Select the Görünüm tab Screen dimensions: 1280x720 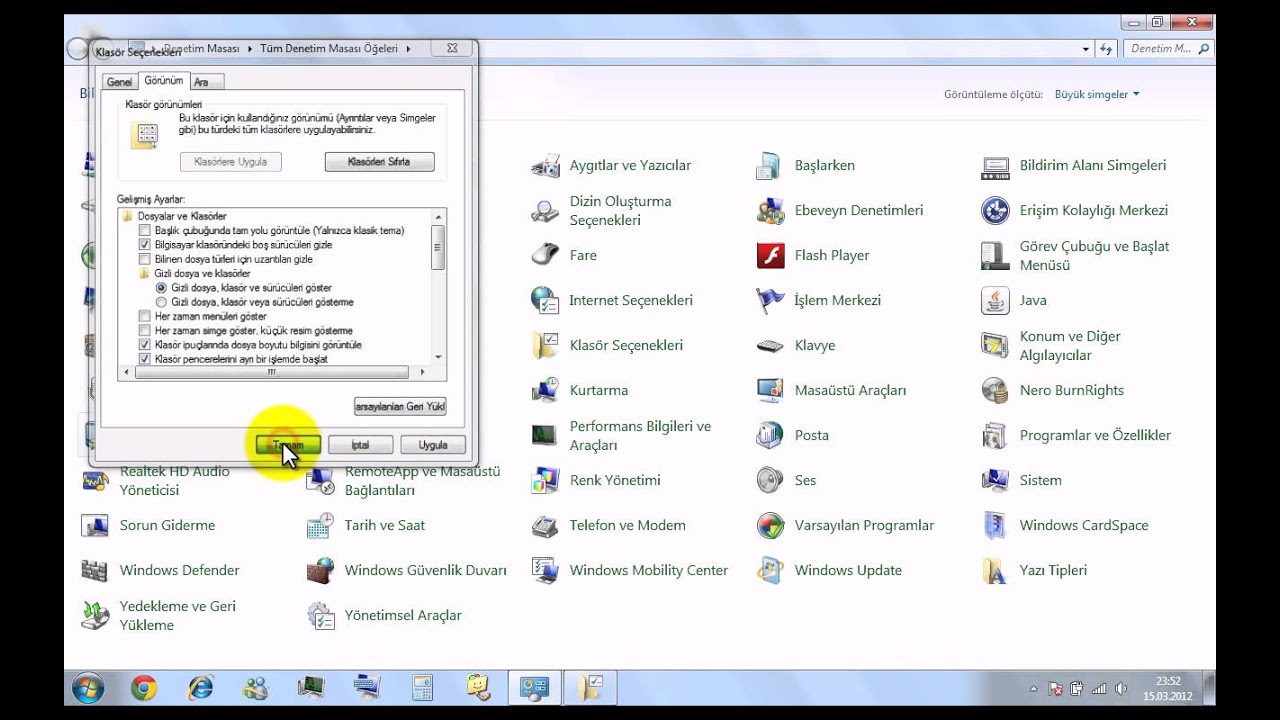pyautogui.click(x=163, y=80)
